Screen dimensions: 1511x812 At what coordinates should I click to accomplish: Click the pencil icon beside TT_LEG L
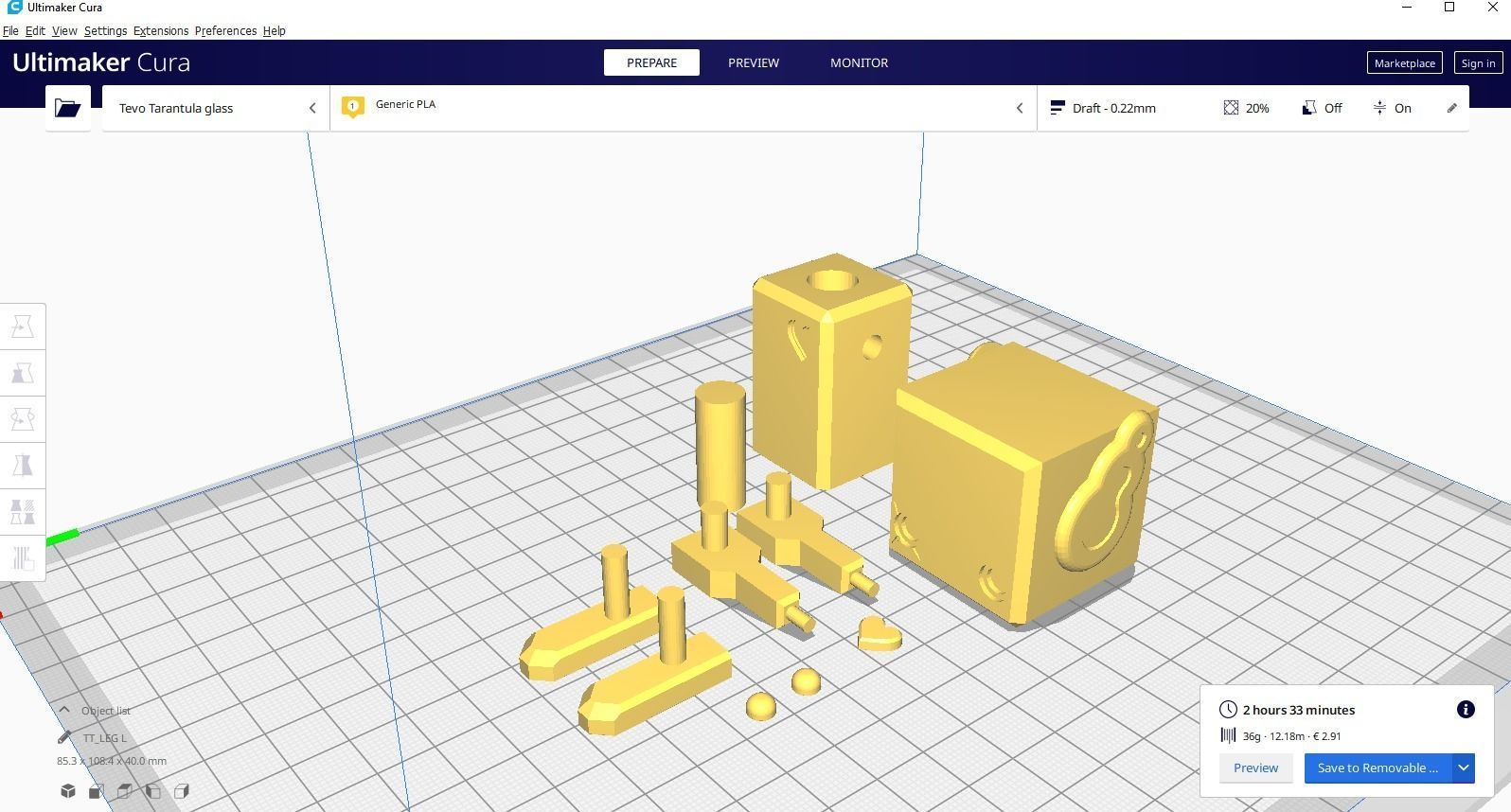coord(64,738)
